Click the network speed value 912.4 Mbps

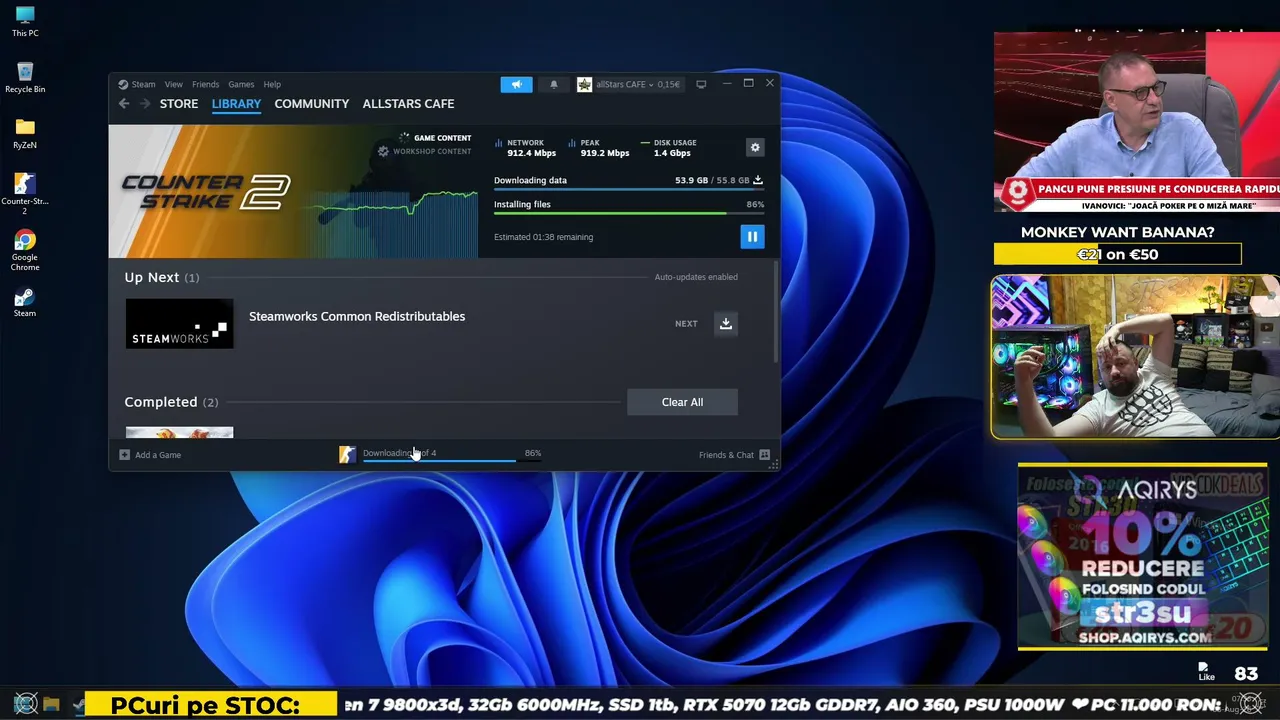(x=531, y=153)
